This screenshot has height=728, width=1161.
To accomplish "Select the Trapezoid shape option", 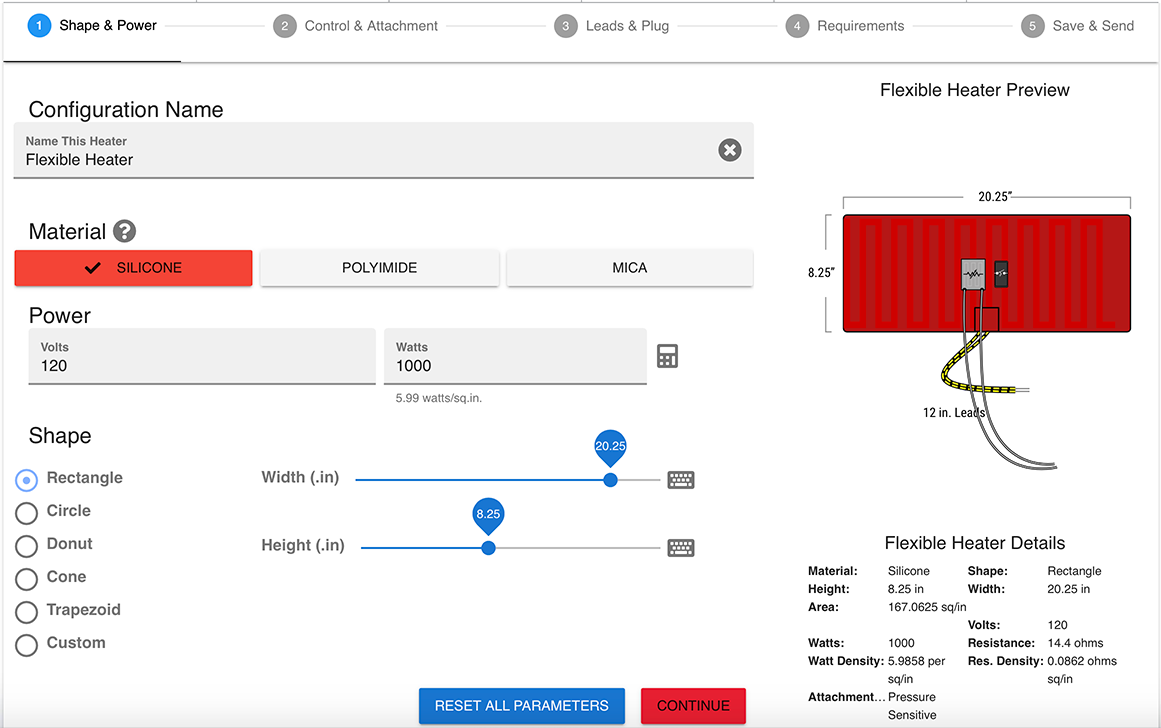I will click(26, 611).
